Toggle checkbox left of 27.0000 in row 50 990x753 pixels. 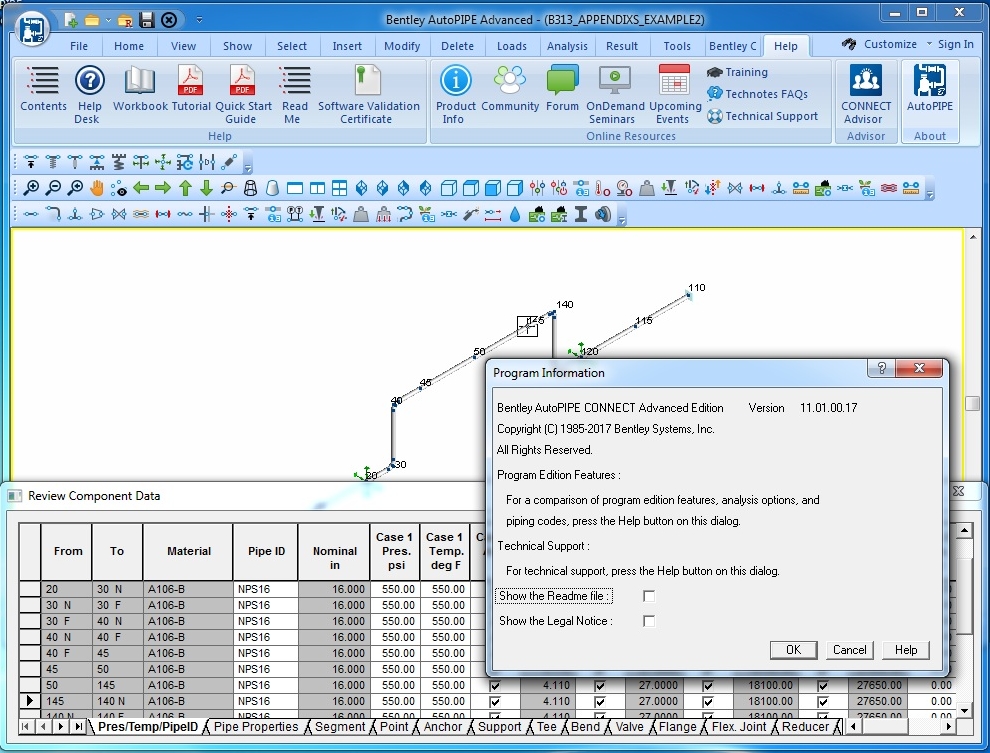(x=600, y=685)
